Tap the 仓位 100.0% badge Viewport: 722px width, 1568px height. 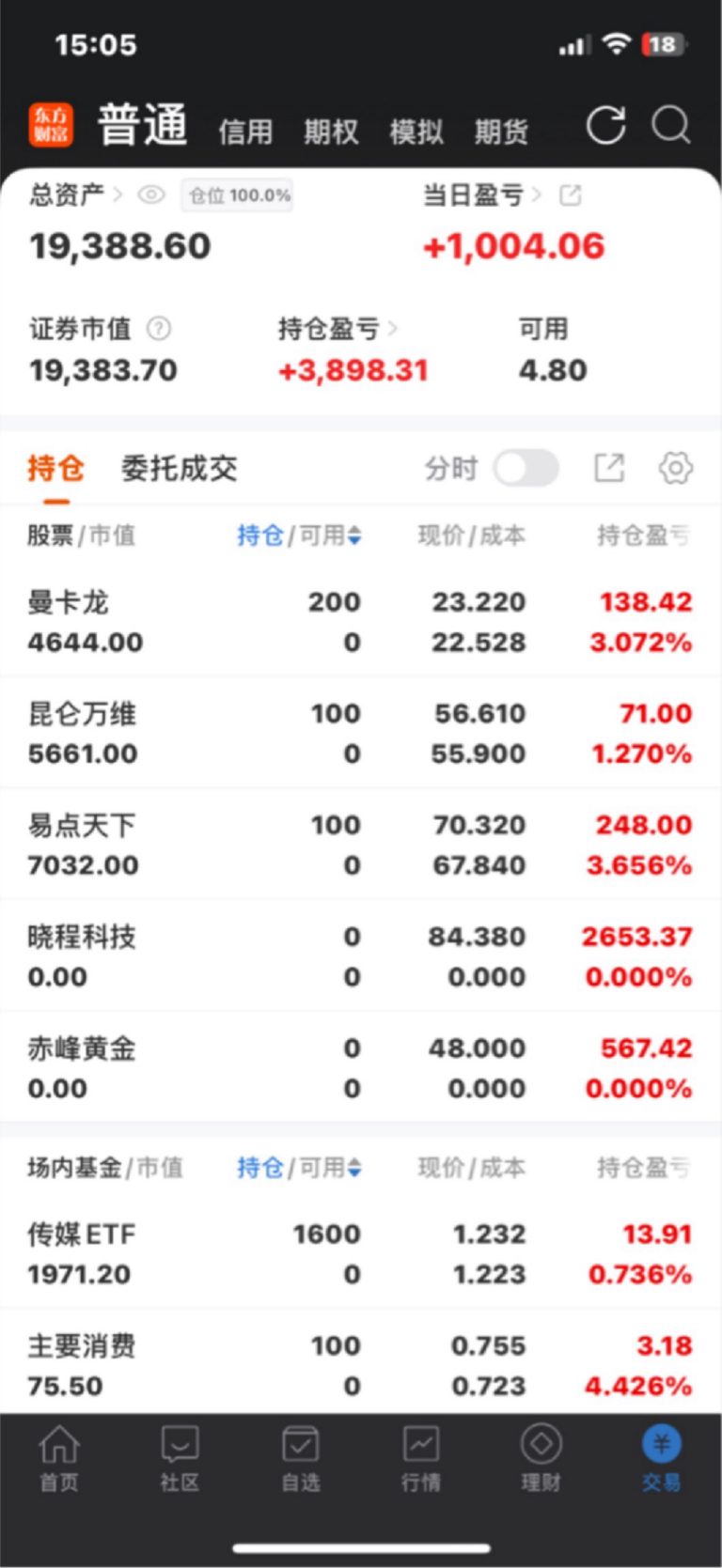(237, 195)
